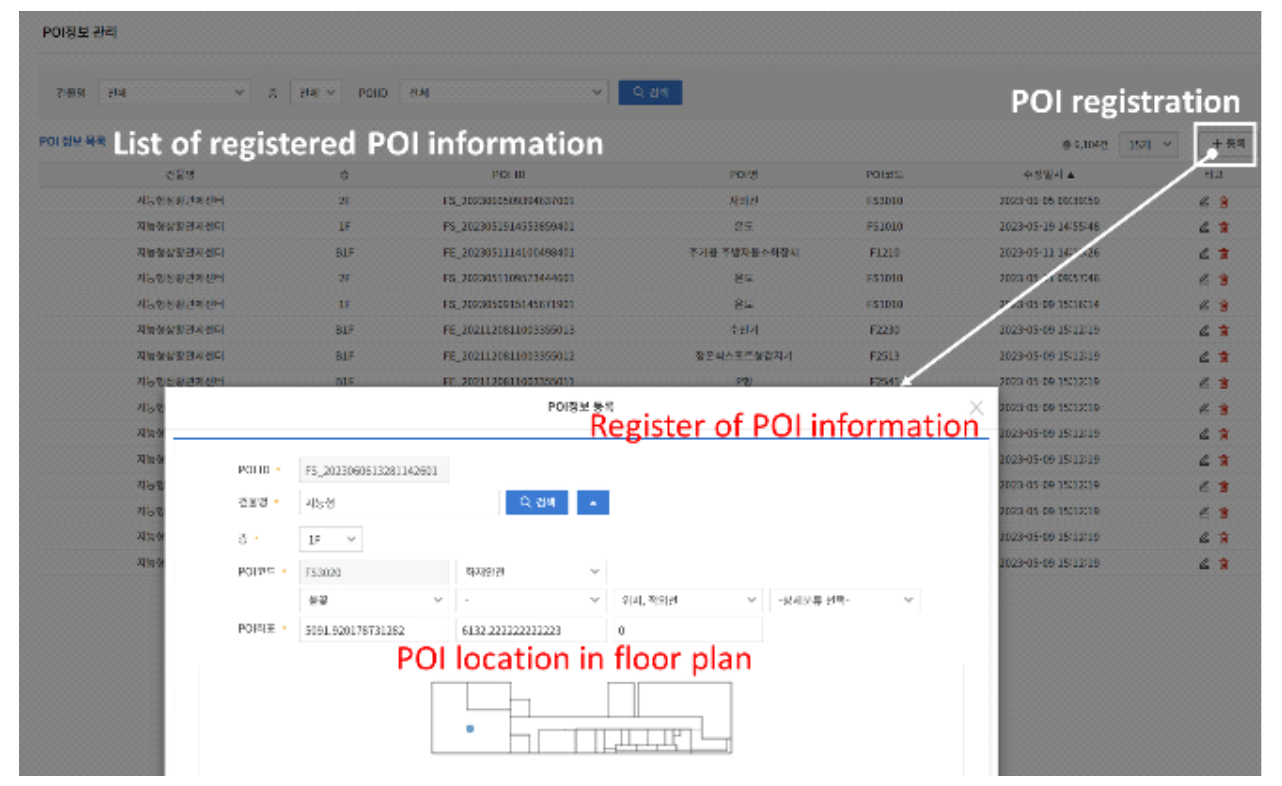Edit the row with POI code F1210
The height and width of the screenshot is (786, 1282).
1205,253
